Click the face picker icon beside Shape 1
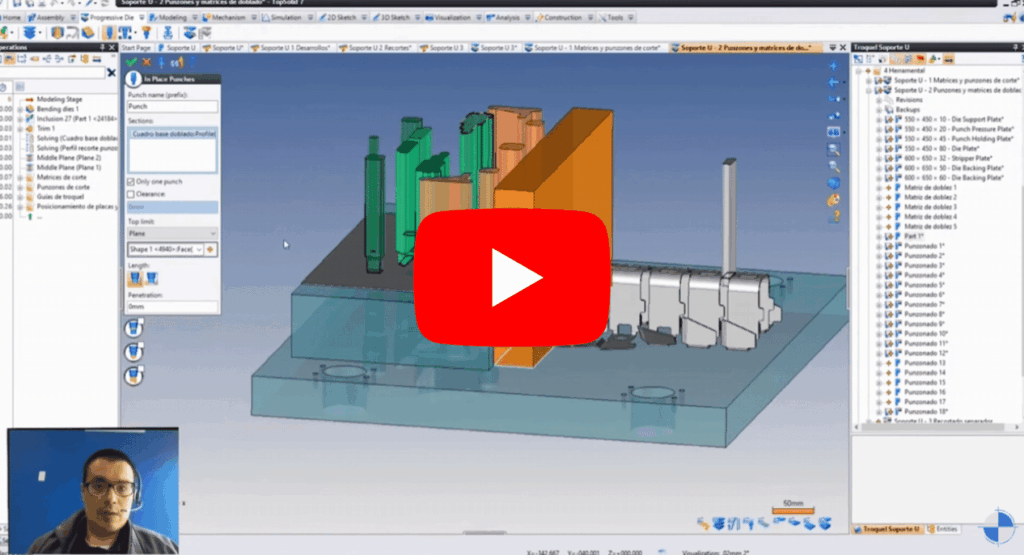The width and height of the screenshot is (1024, 555). click(x=211, y=249)
